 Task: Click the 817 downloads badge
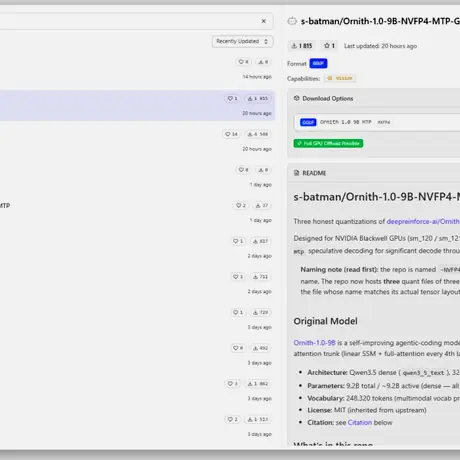[260, 241]
